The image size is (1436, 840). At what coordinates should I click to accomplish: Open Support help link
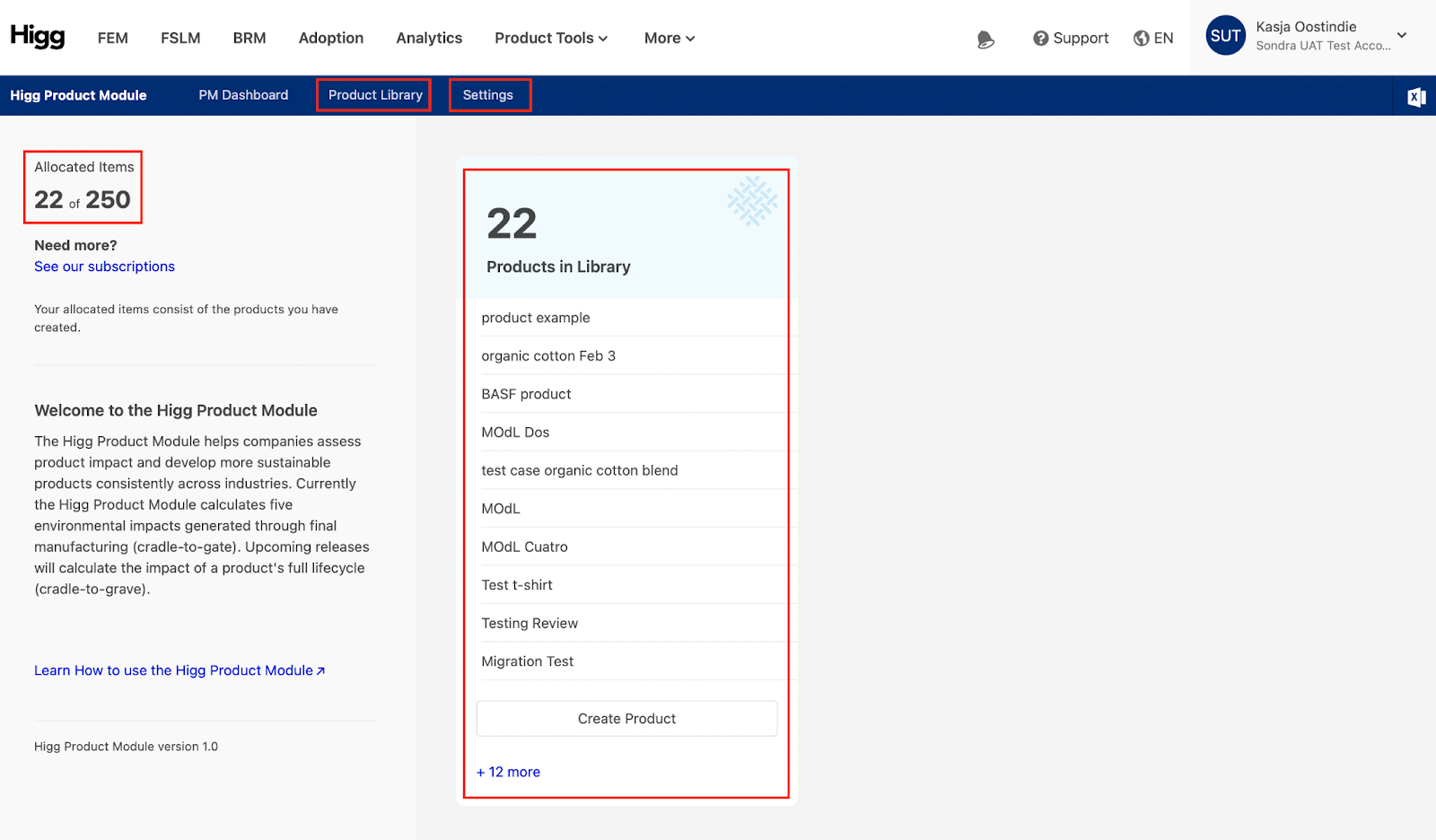click(x=1071, y=38)
